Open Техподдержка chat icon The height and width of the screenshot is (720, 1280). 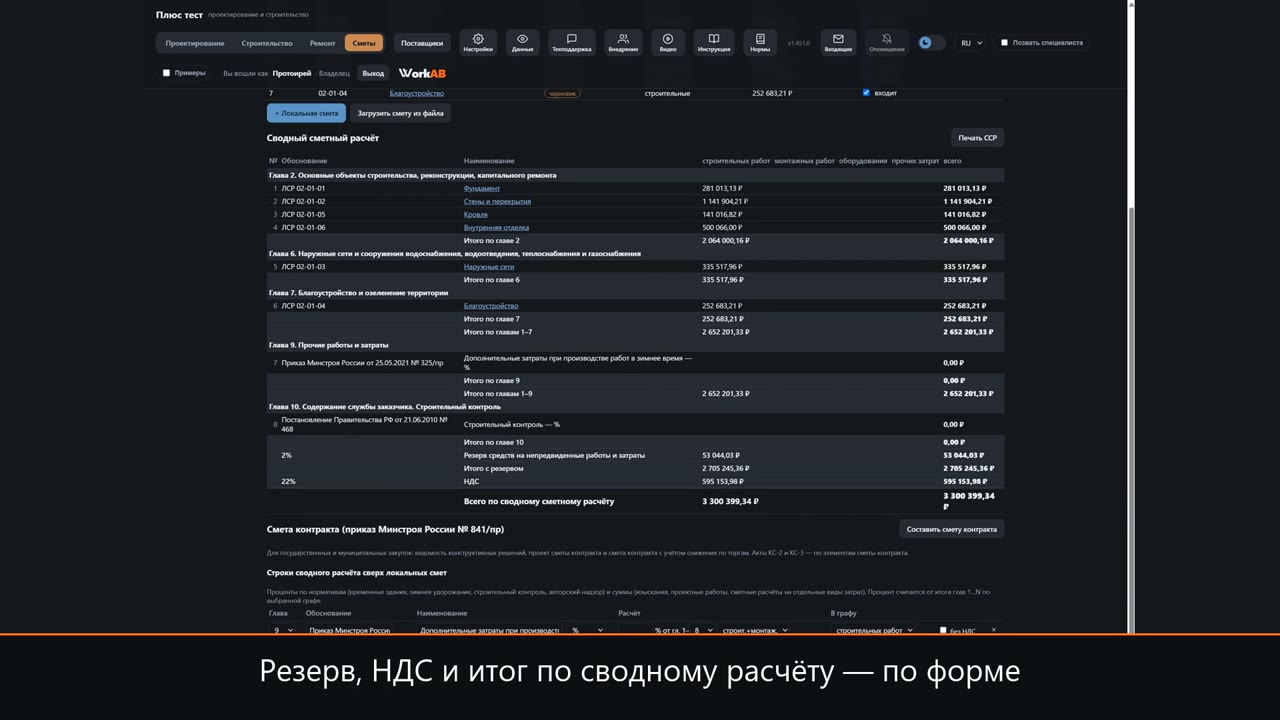click(x=571, y=42)
